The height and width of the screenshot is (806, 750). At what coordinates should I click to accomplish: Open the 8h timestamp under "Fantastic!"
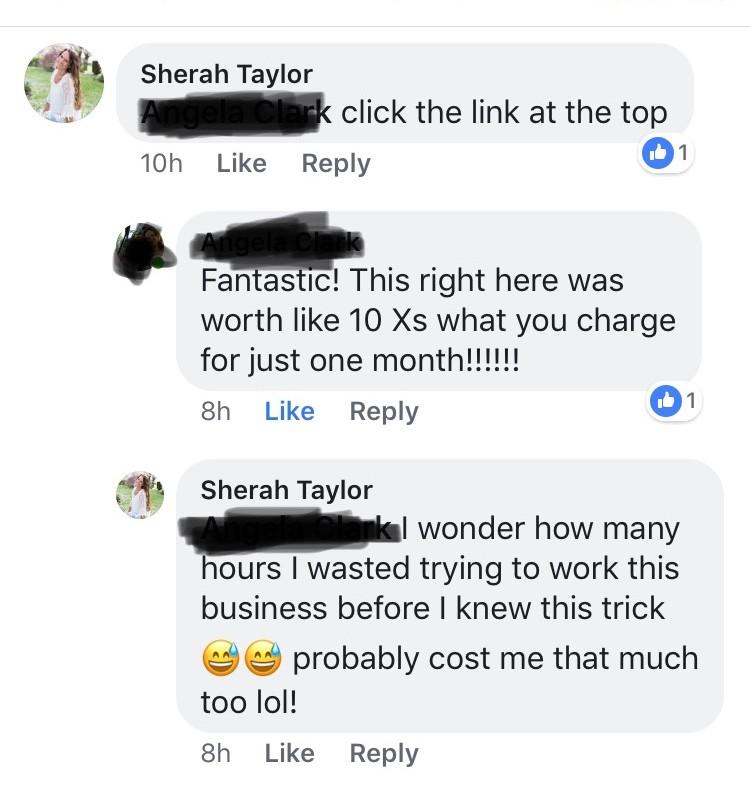pos(215,411)
